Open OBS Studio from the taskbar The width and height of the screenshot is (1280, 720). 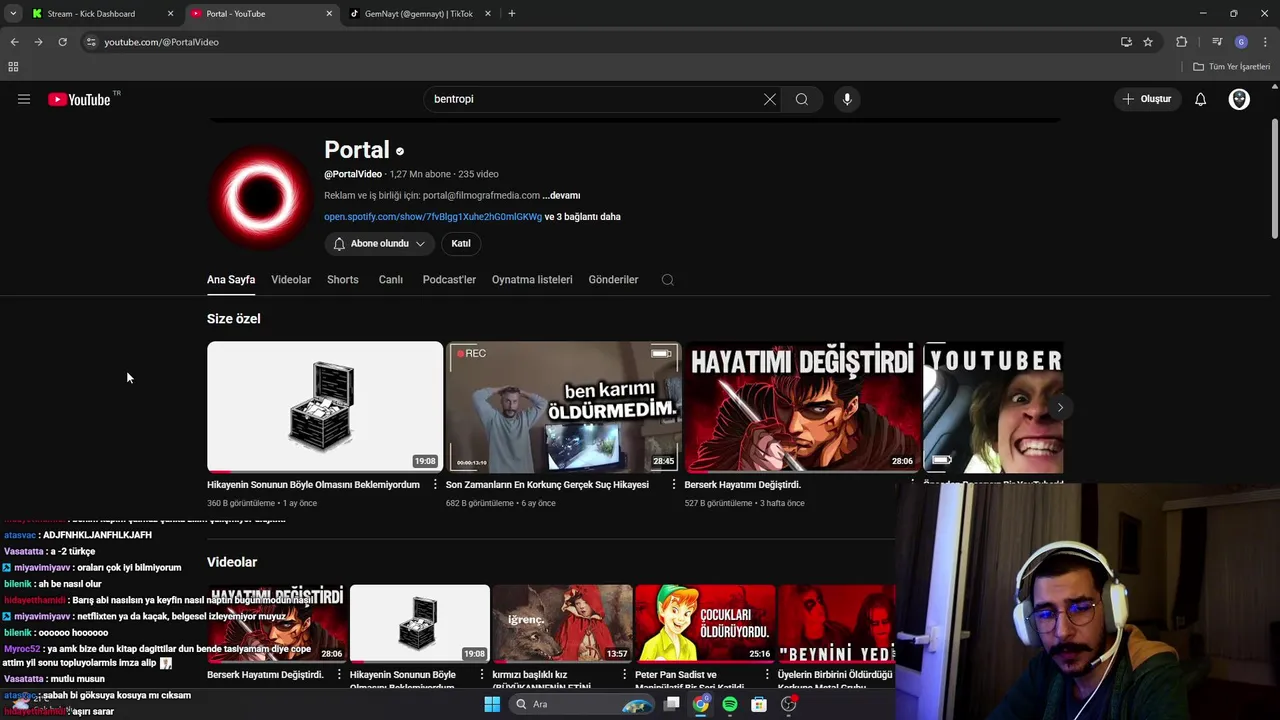(788, 704)
